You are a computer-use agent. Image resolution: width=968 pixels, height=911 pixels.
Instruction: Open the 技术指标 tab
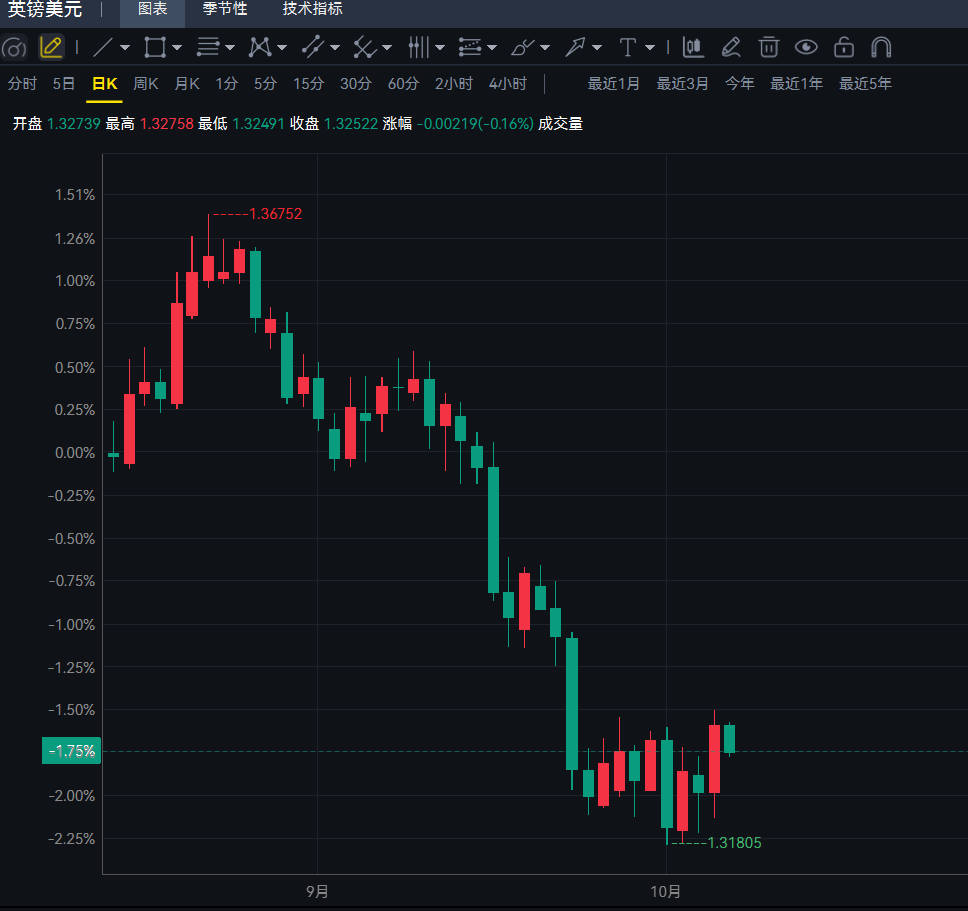tap(312, 9)
